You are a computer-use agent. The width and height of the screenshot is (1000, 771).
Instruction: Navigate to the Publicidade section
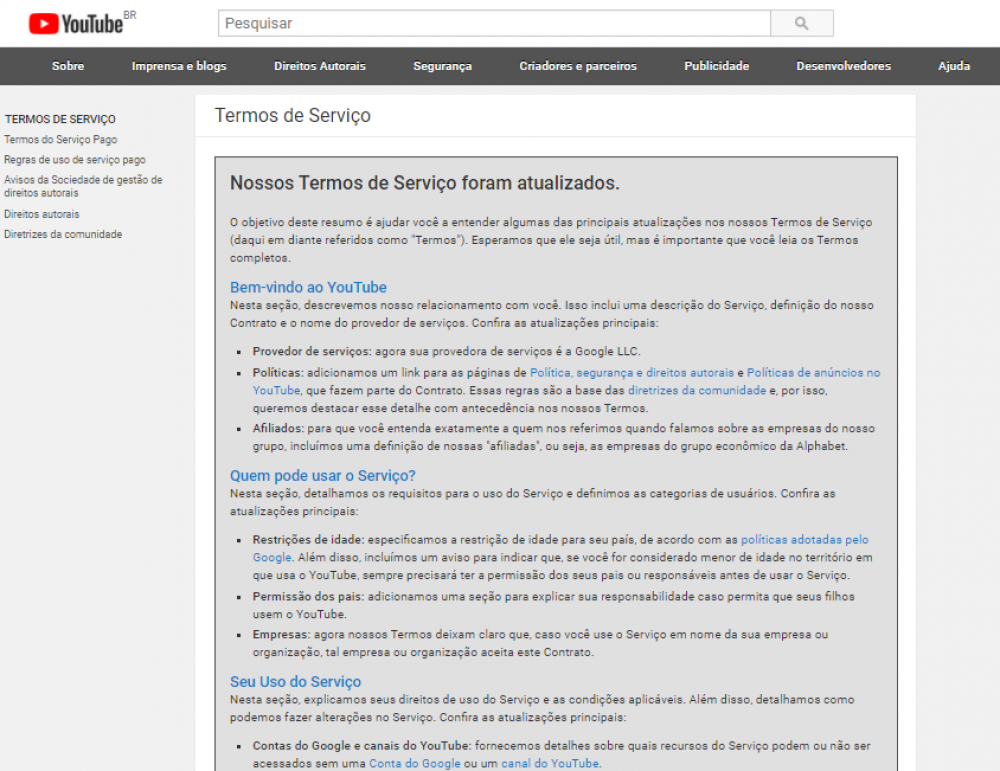tap(716, 66)
